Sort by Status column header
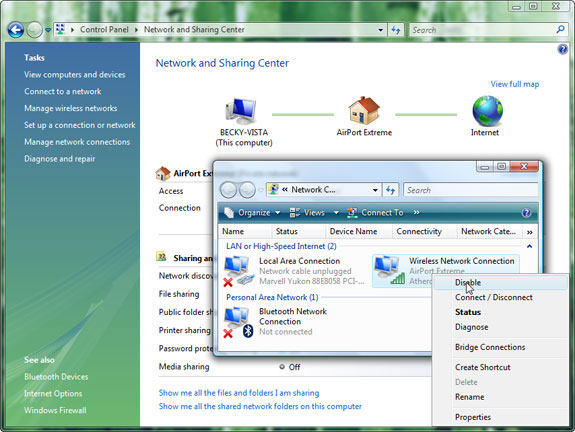 point(299,231)
